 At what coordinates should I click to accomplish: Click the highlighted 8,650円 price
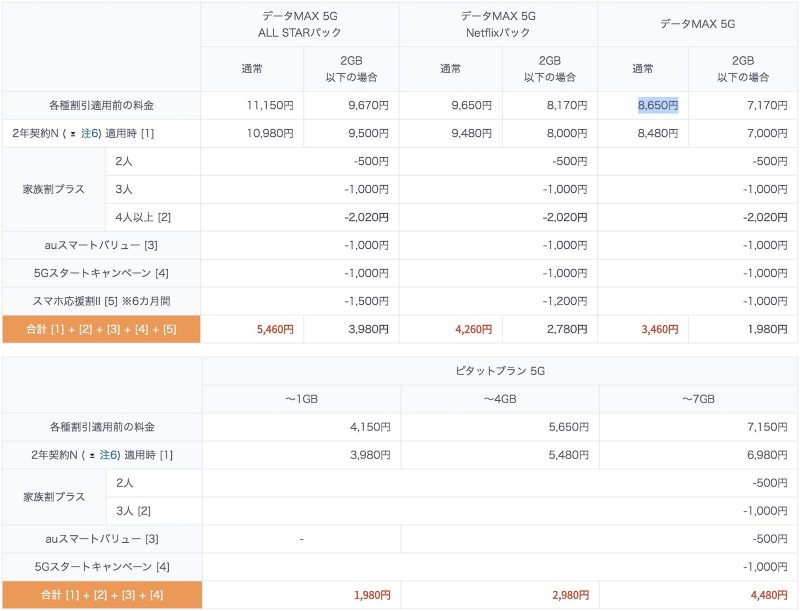pyautogui.click(x=658, y=105)
